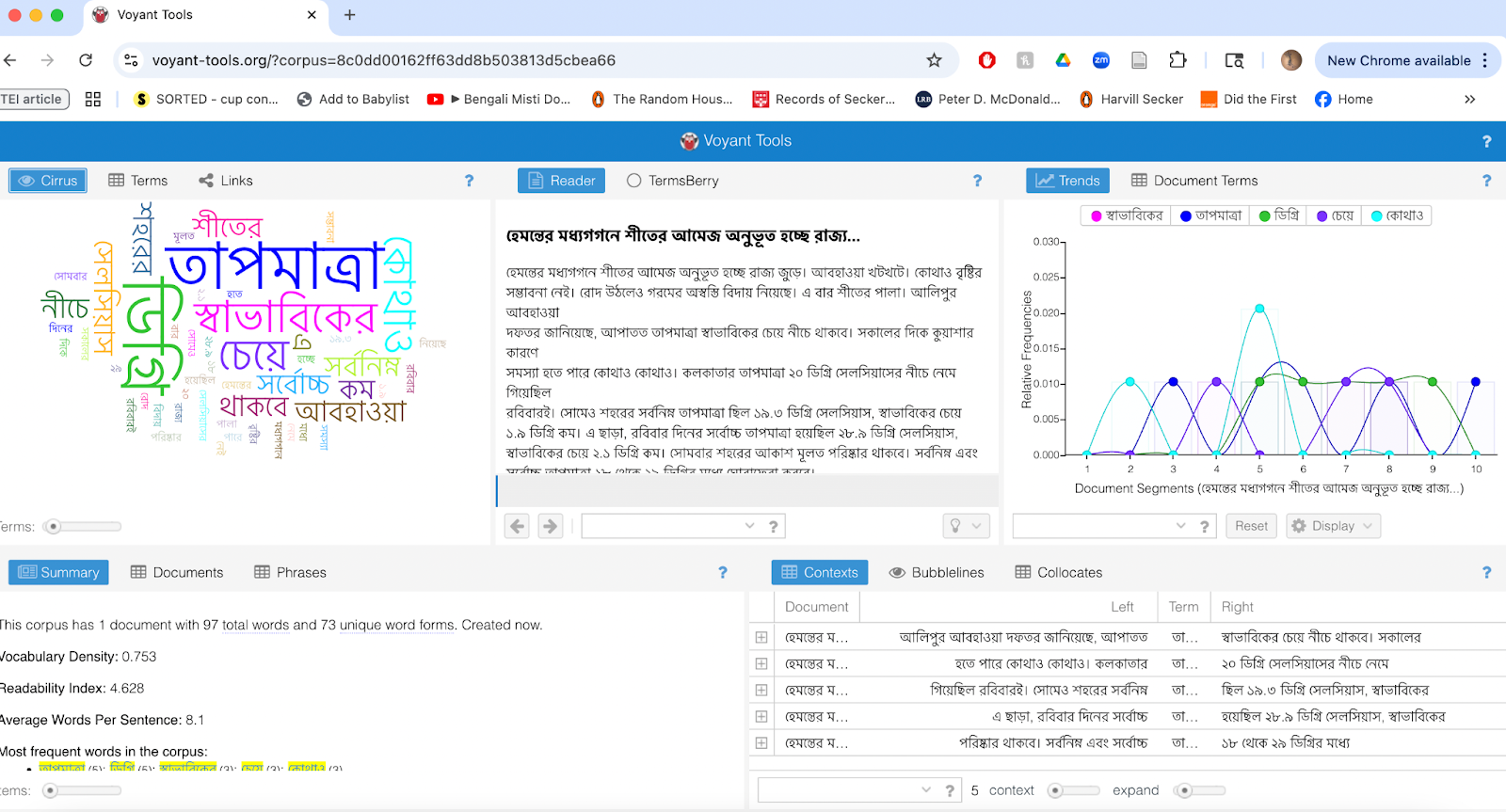Open the Display dropdown in Trends
1506x812 pixels.
pos(1333,526)
